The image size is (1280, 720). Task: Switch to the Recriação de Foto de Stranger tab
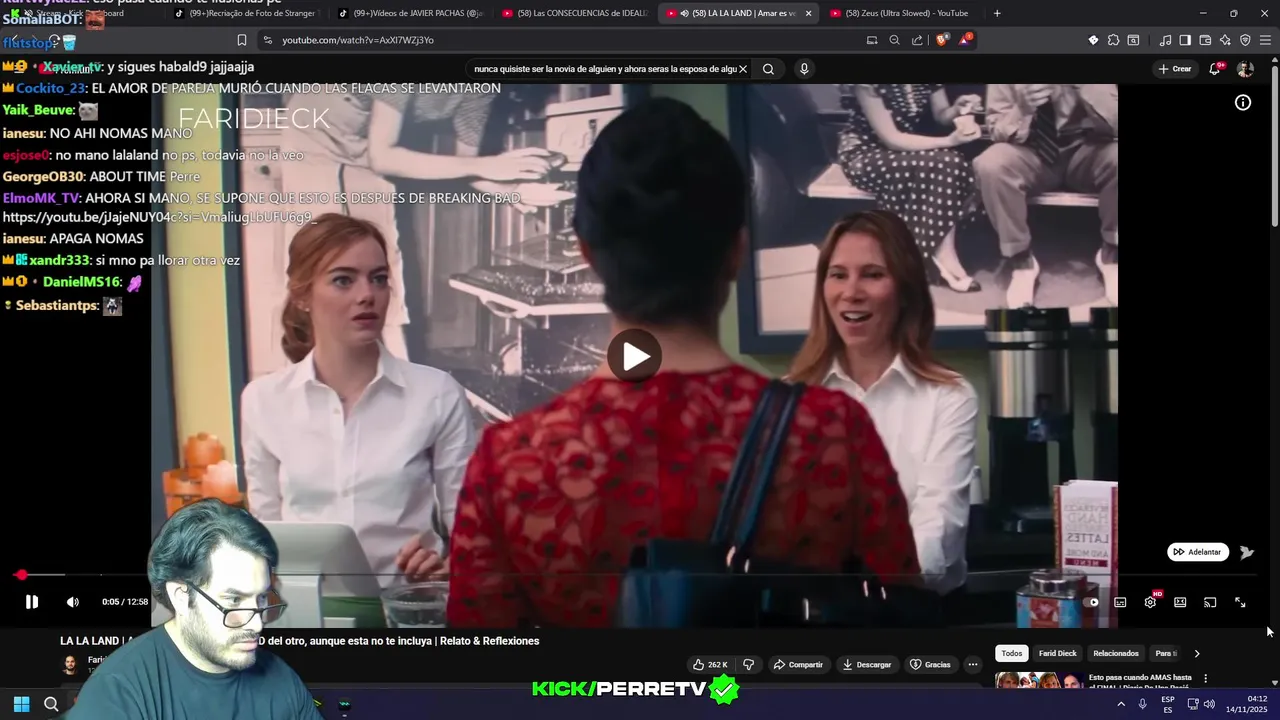point(245,13)
